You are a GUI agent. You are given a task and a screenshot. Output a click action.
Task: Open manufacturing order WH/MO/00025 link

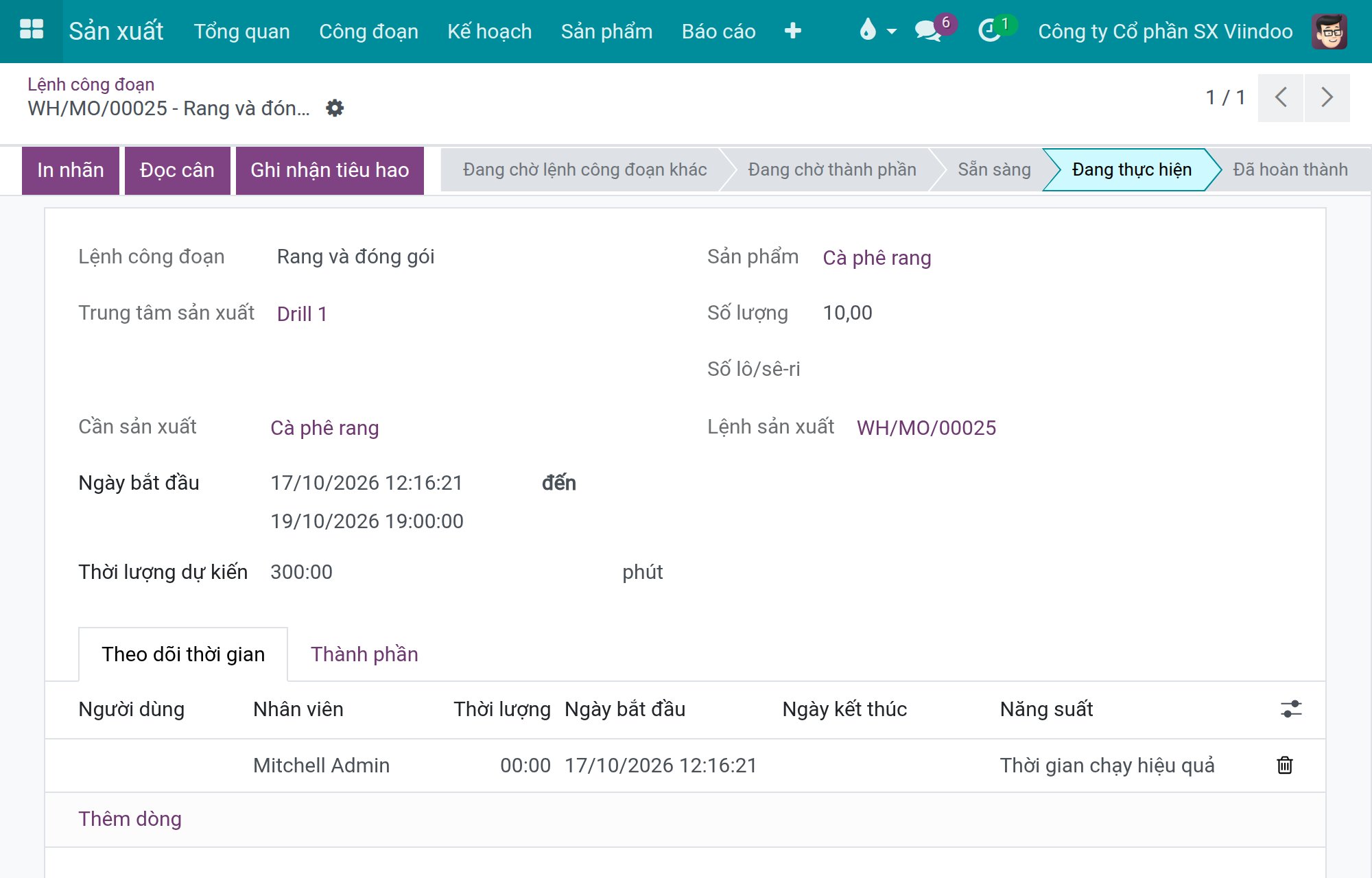pyautogui.click(x=926, y=427)
